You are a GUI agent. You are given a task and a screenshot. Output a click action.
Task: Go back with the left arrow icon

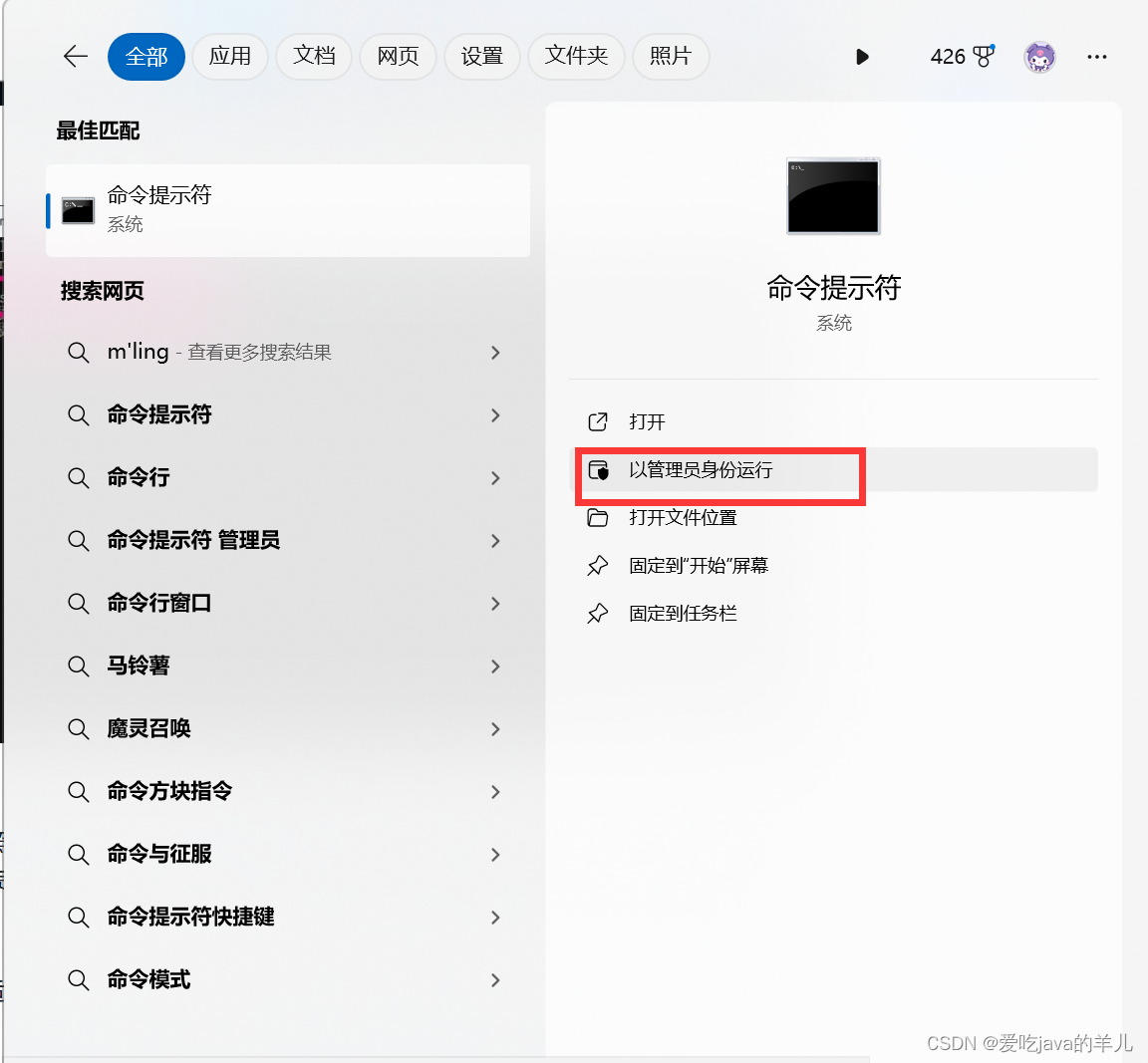pos(76,57)
